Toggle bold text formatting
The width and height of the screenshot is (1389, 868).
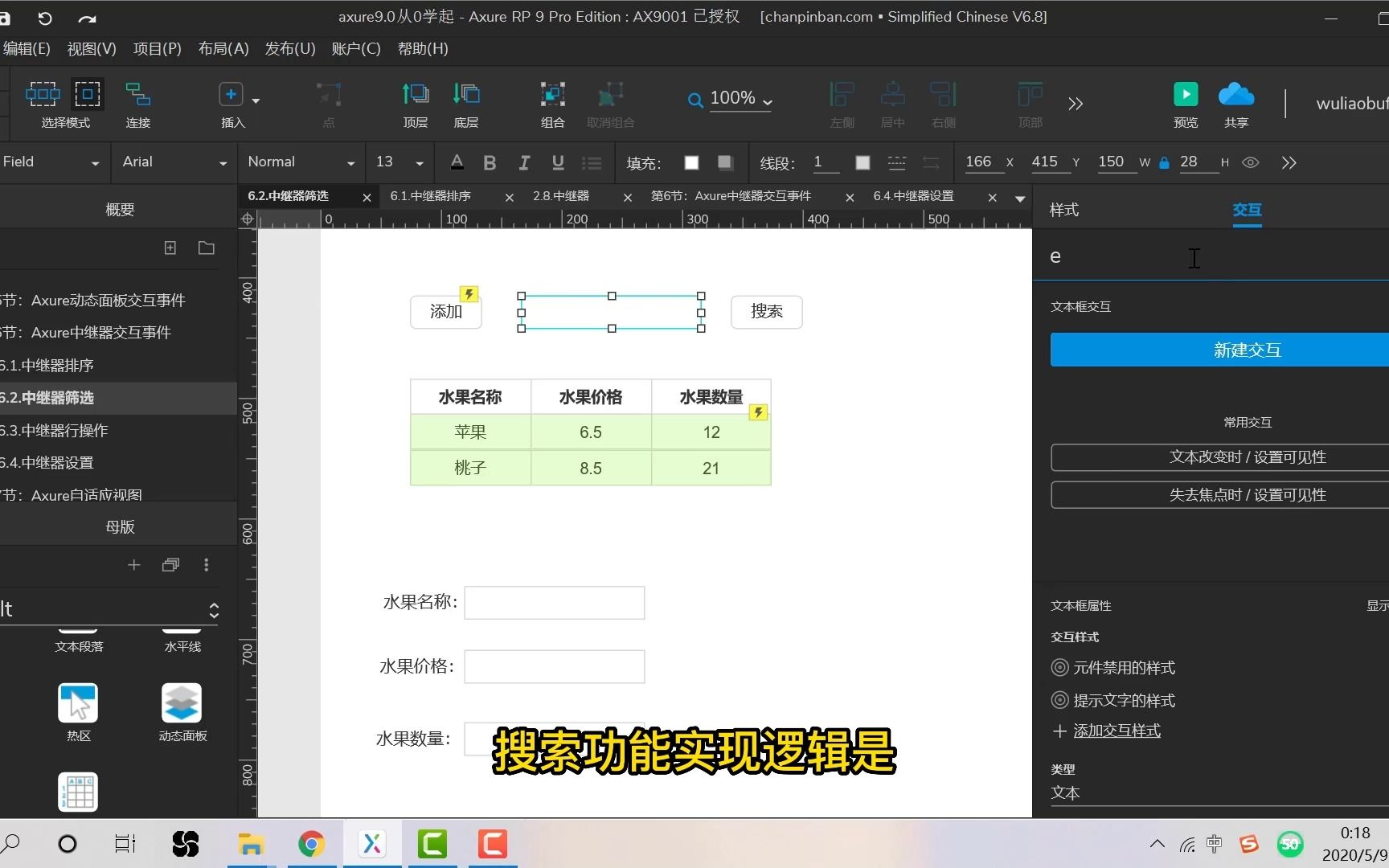490,163
